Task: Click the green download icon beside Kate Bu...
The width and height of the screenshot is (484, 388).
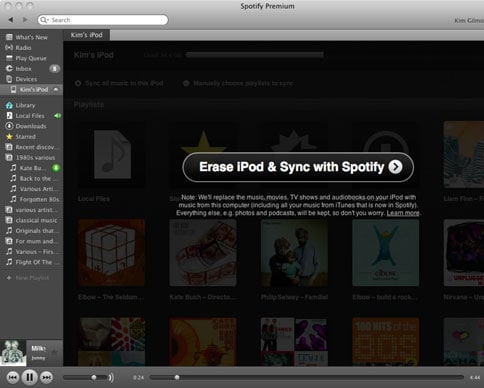Action: pos(56,168)
